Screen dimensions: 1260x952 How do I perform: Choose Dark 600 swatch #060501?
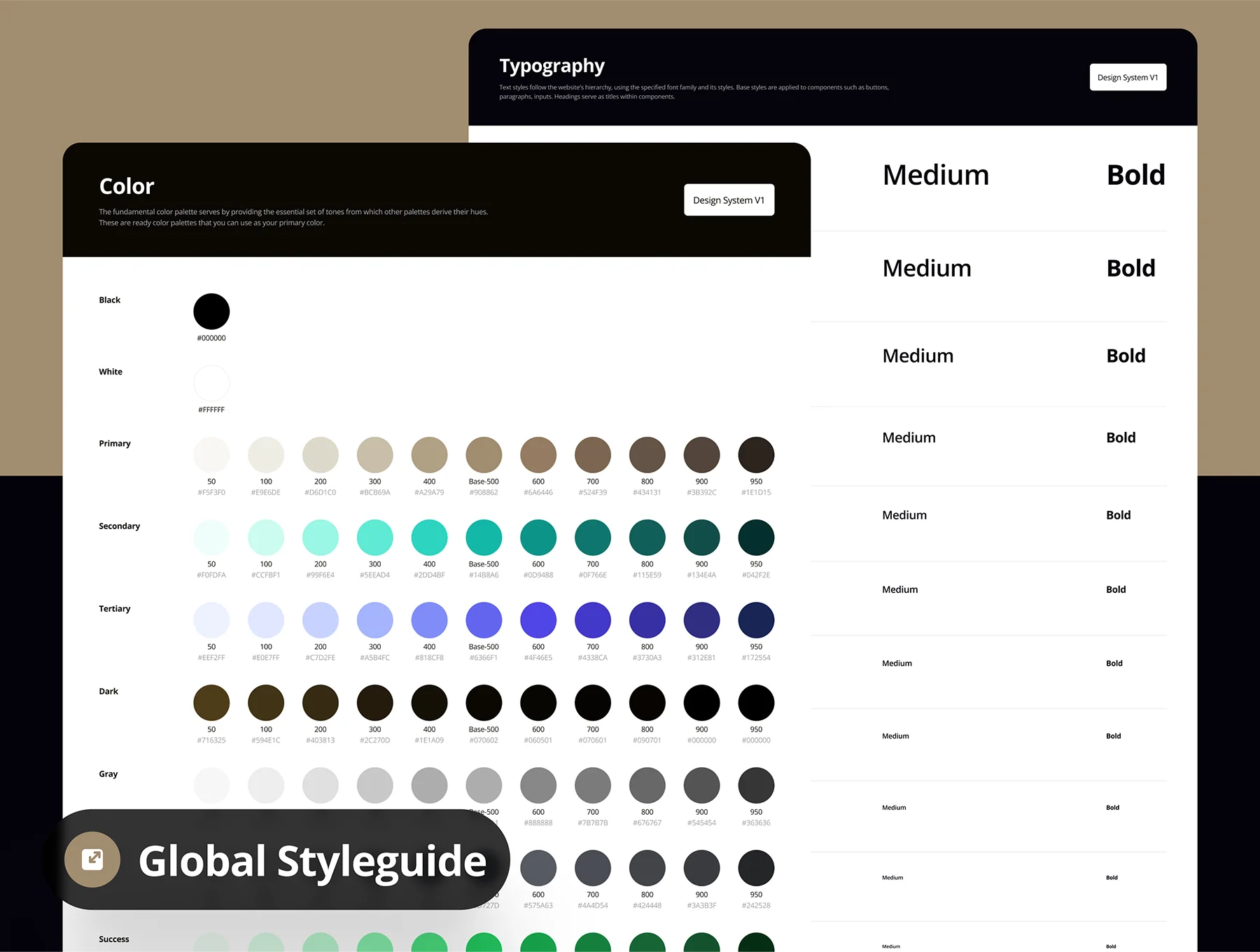[x=538, y=703]
